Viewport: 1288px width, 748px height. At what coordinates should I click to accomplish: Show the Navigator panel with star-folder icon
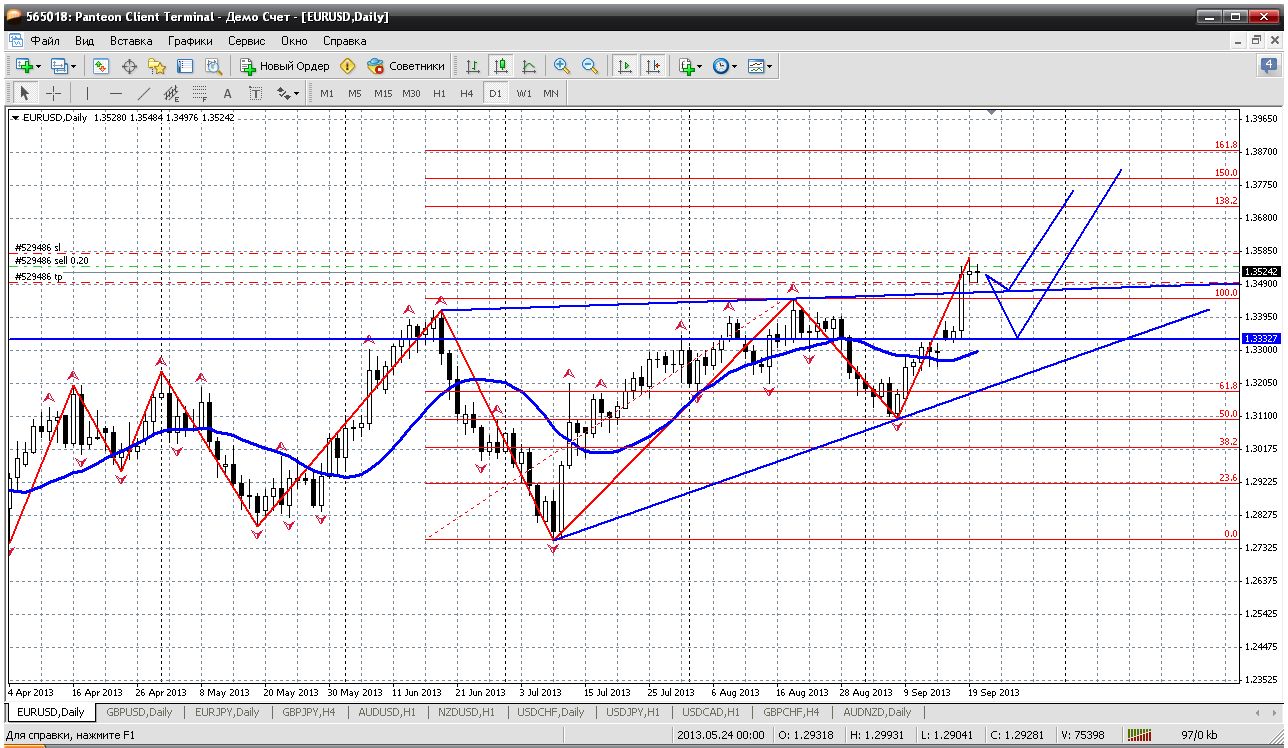click(157, 66)
